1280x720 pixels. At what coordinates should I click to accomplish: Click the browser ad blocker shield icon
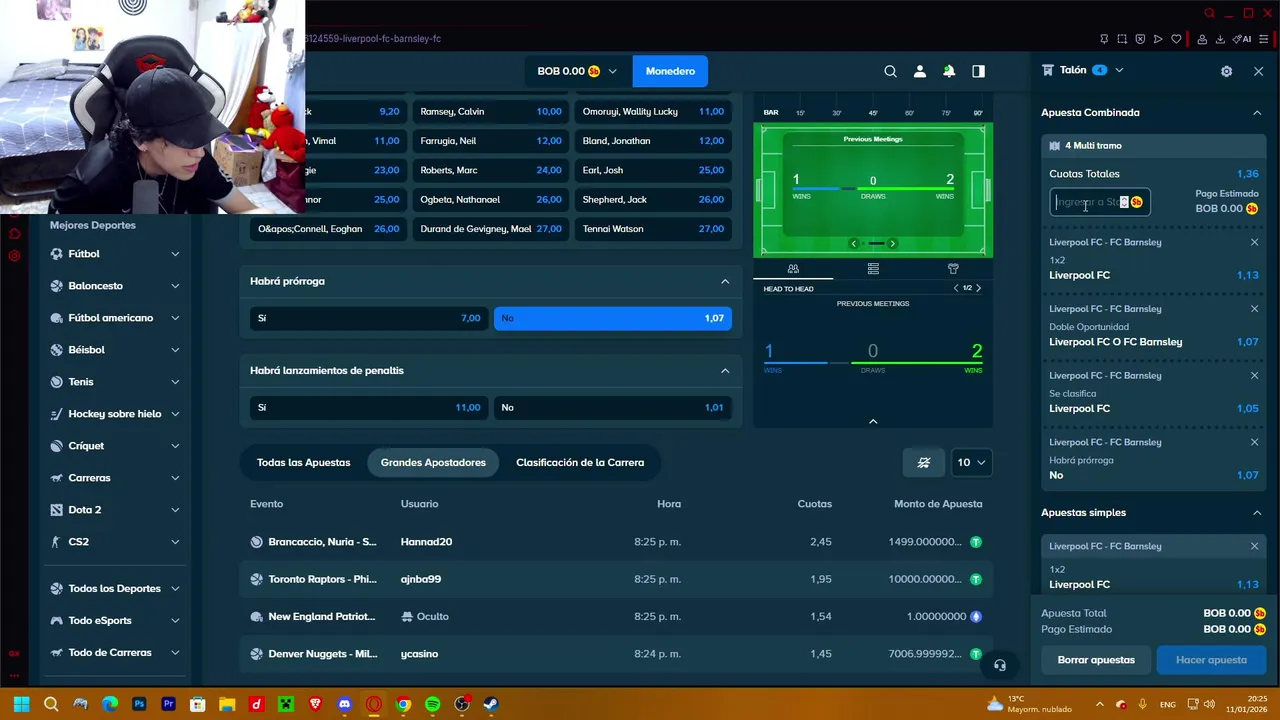[x=1140, y=39]
